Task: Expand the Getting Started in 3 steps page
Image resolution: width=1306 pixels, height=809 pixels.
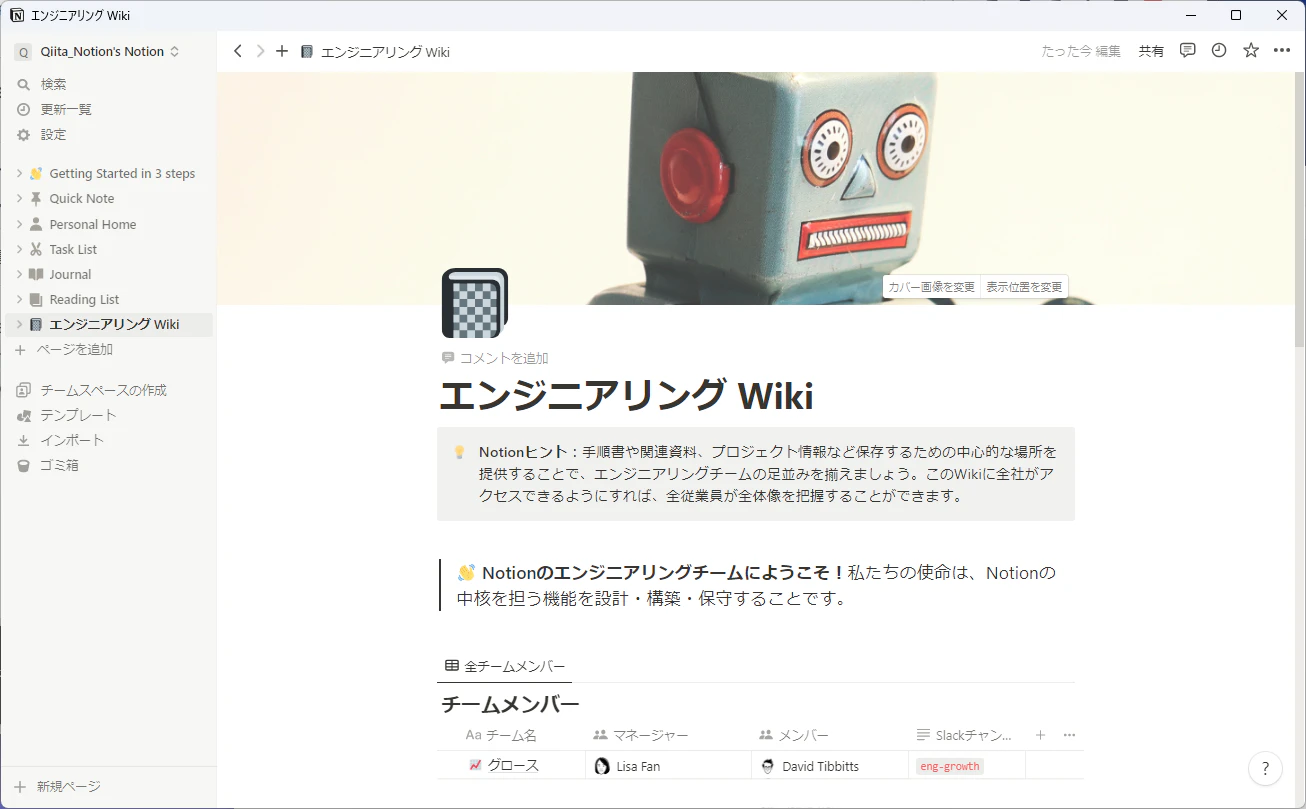Action: tap(19, 173)
